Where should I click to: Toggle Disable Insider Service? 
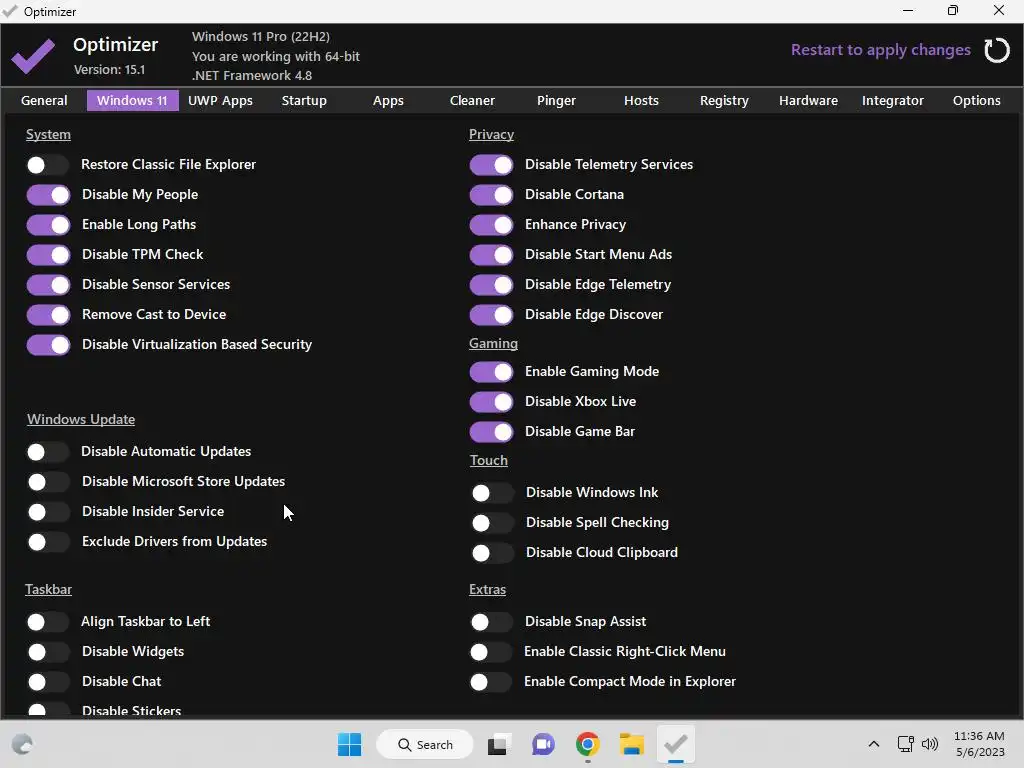pyautogui.click(x=48, y=512)
